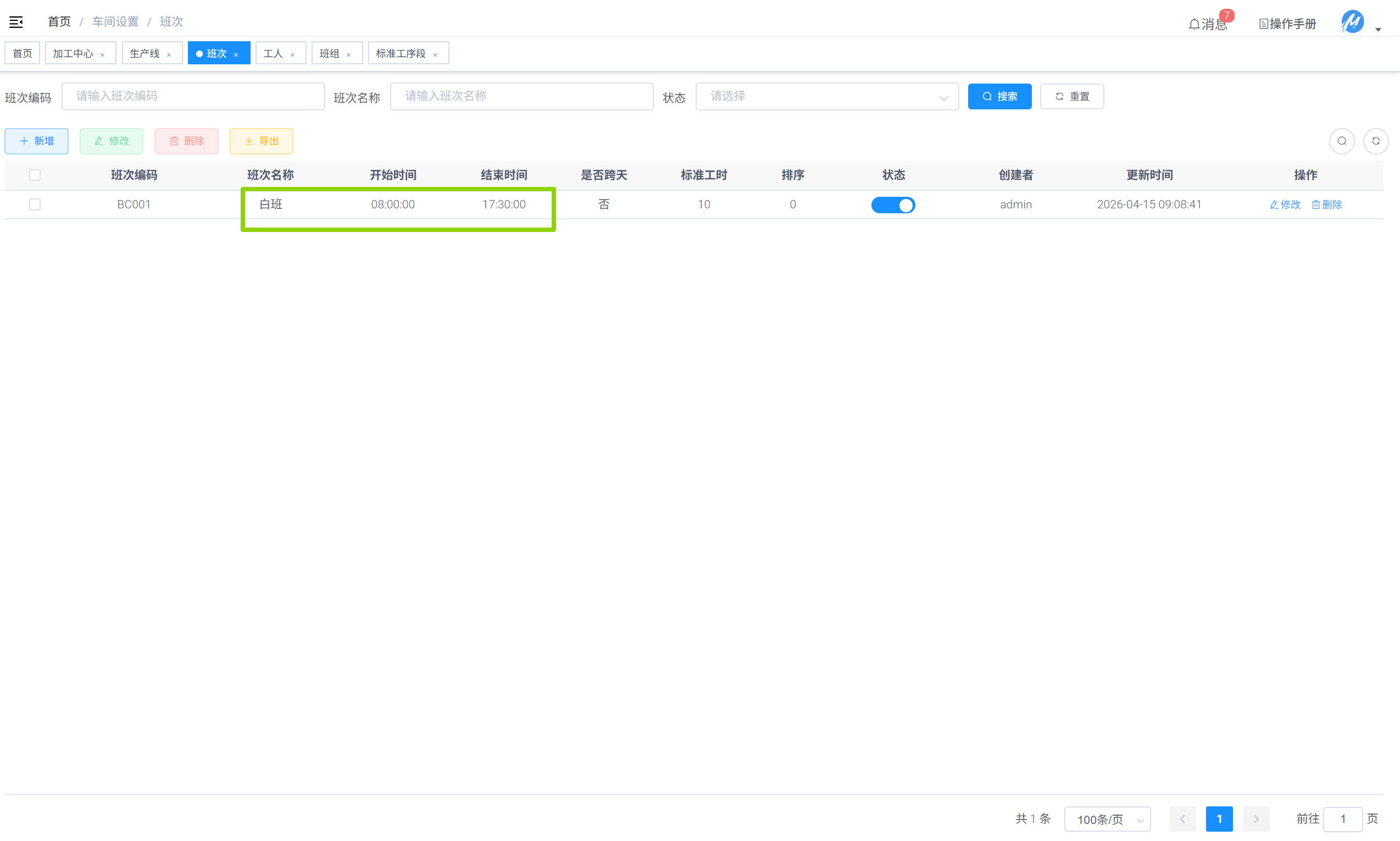The image size is (1400, 841).
Task: Click the 班次编码 column header
Action: tap(134, 175)
